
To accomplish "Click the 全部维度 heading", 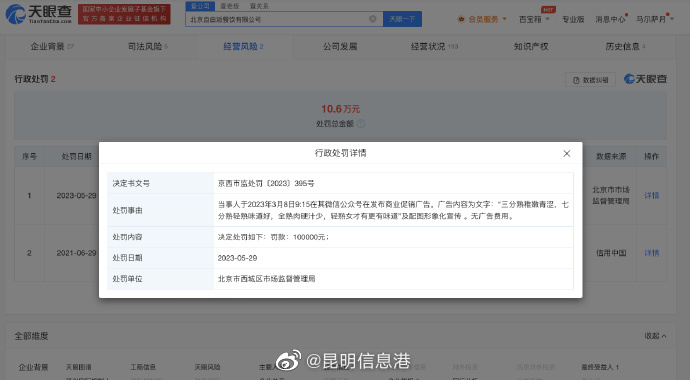I will [x=31, y=336].
